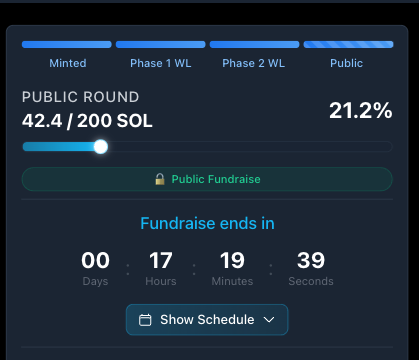Click the 42.4 / 200 SOL amount
Viewport: 419px width, 360px height.
[x=87, y=121]
